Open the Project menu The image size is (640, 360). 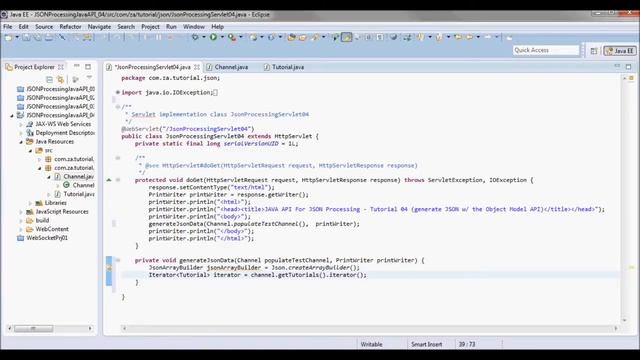click(x=150, y=27)
